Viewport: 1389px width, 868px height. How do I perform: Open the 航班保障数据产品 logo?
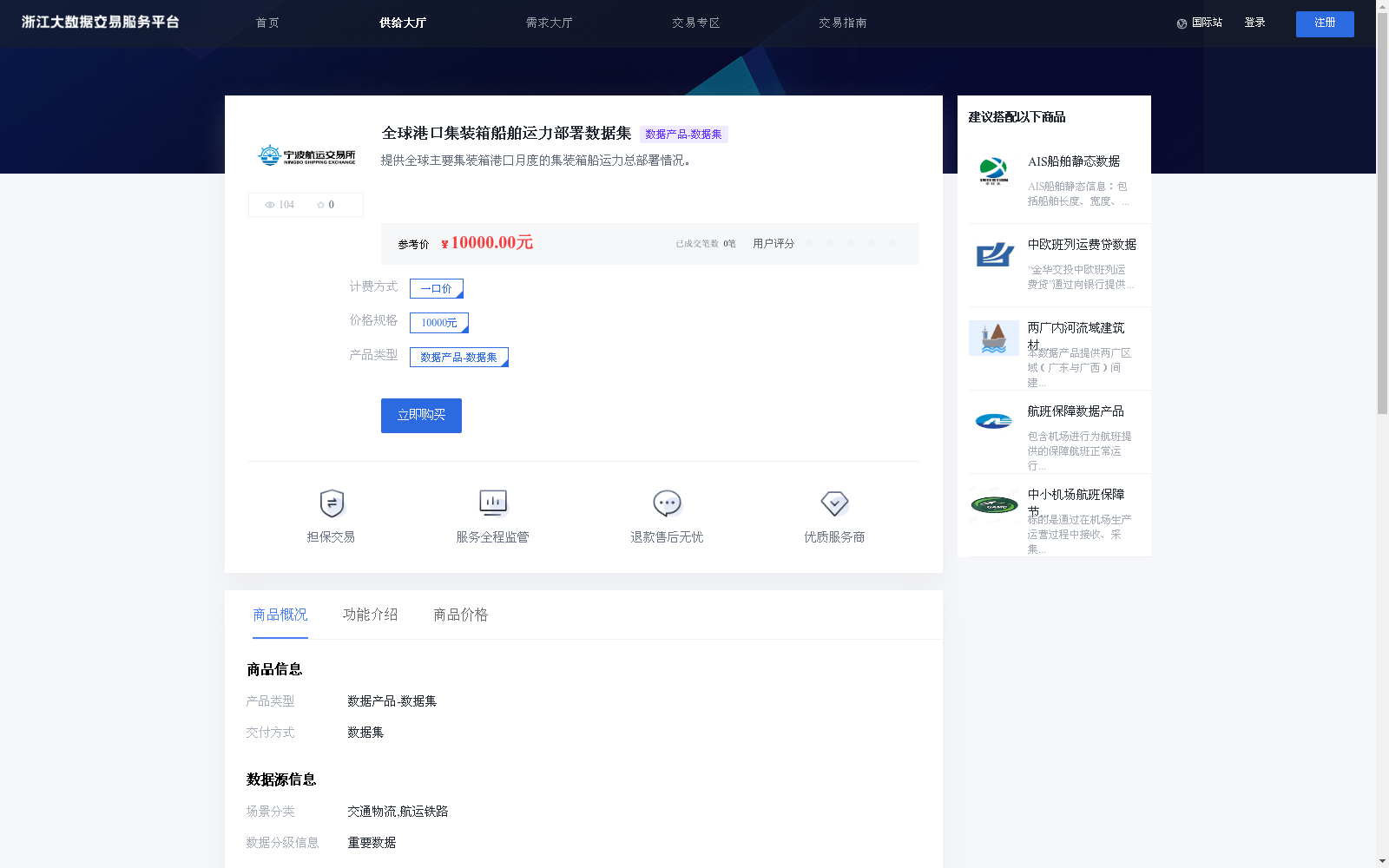(x=994, y=421)
